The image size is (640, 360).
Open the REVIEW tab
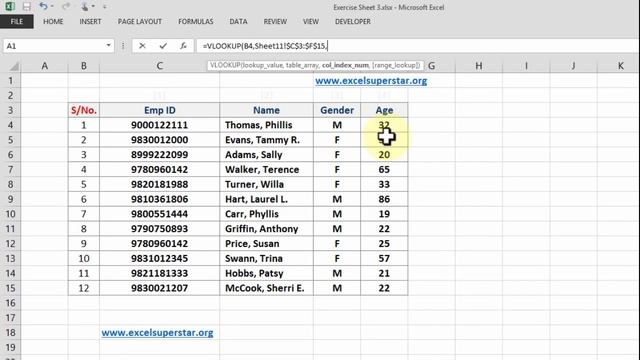coord(275,22)
